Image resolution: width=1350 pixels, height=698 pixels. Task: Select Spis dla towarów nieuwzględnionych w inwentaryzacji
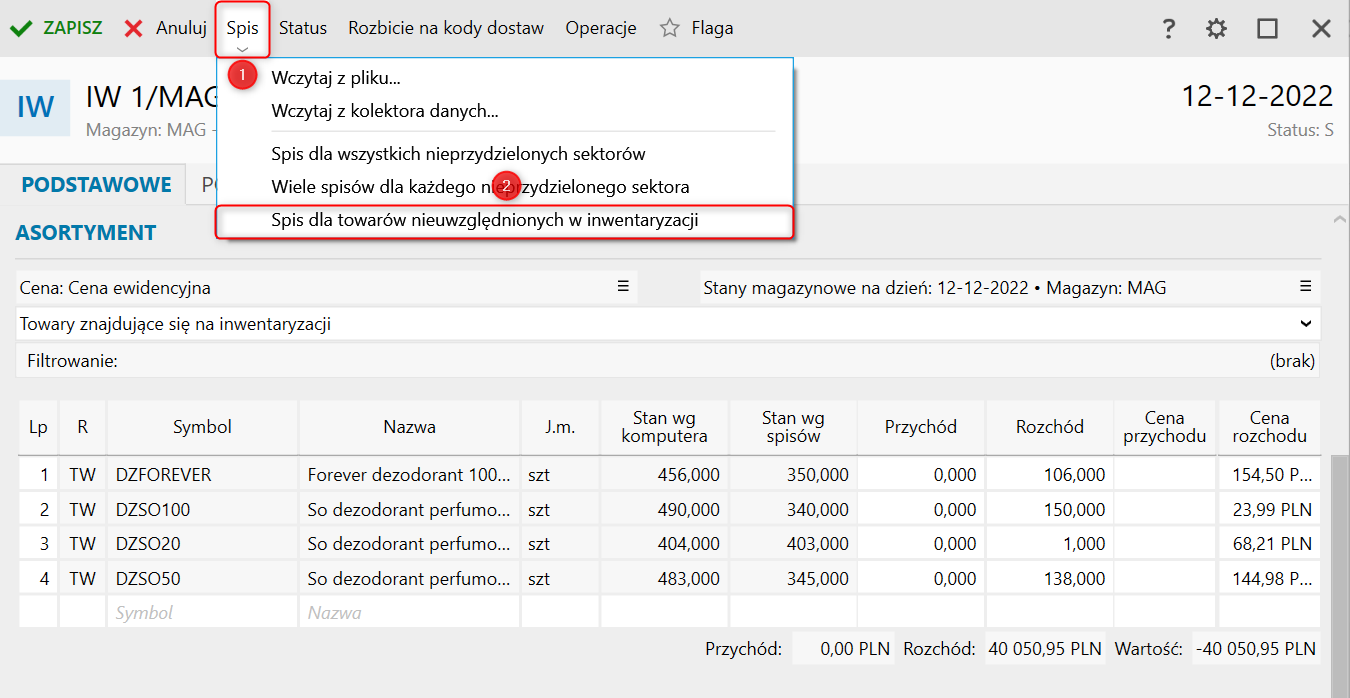[484, 221]
